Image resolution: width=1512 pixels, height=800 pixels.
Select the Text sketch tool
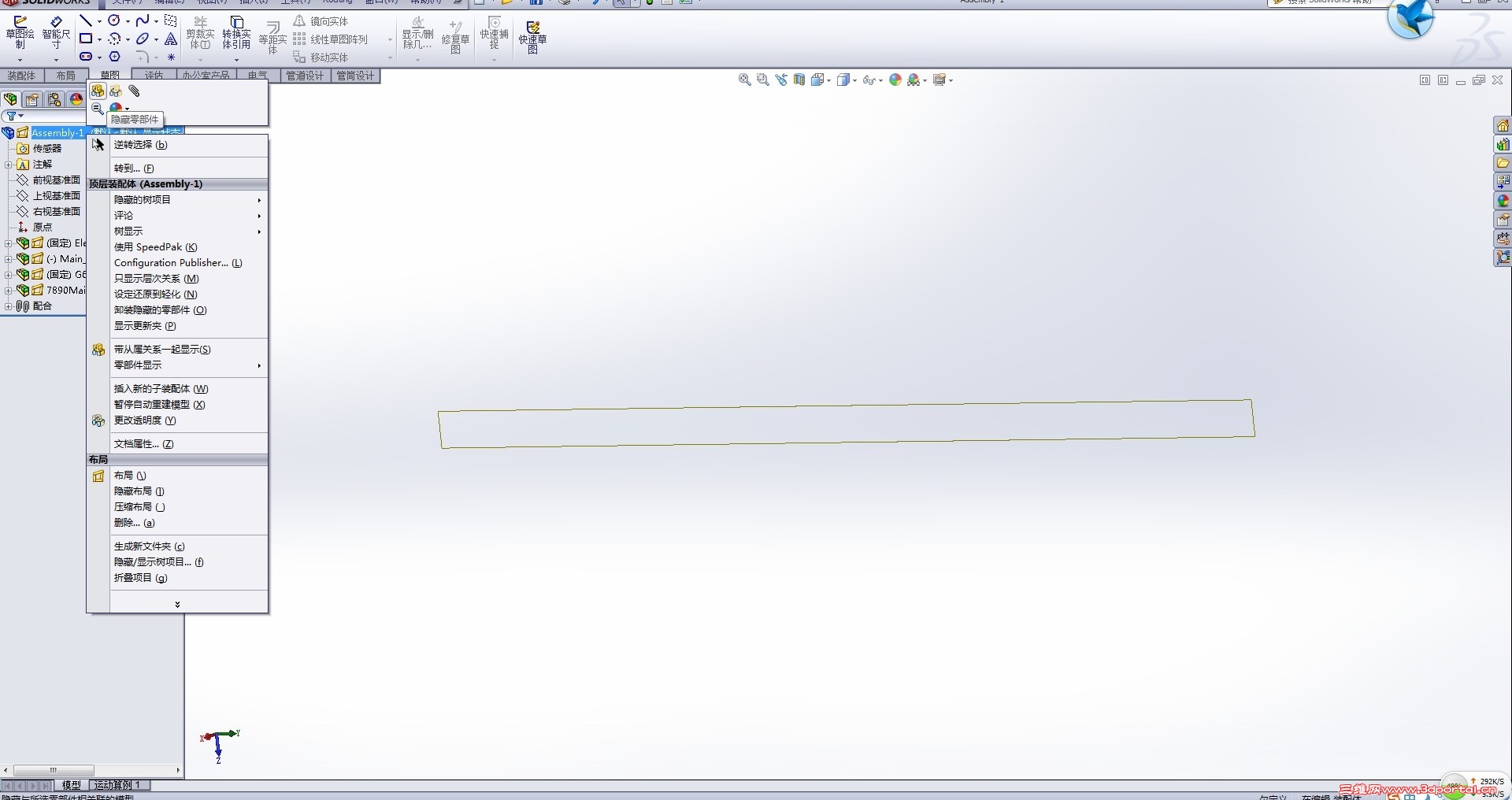[x=171, y=39]
